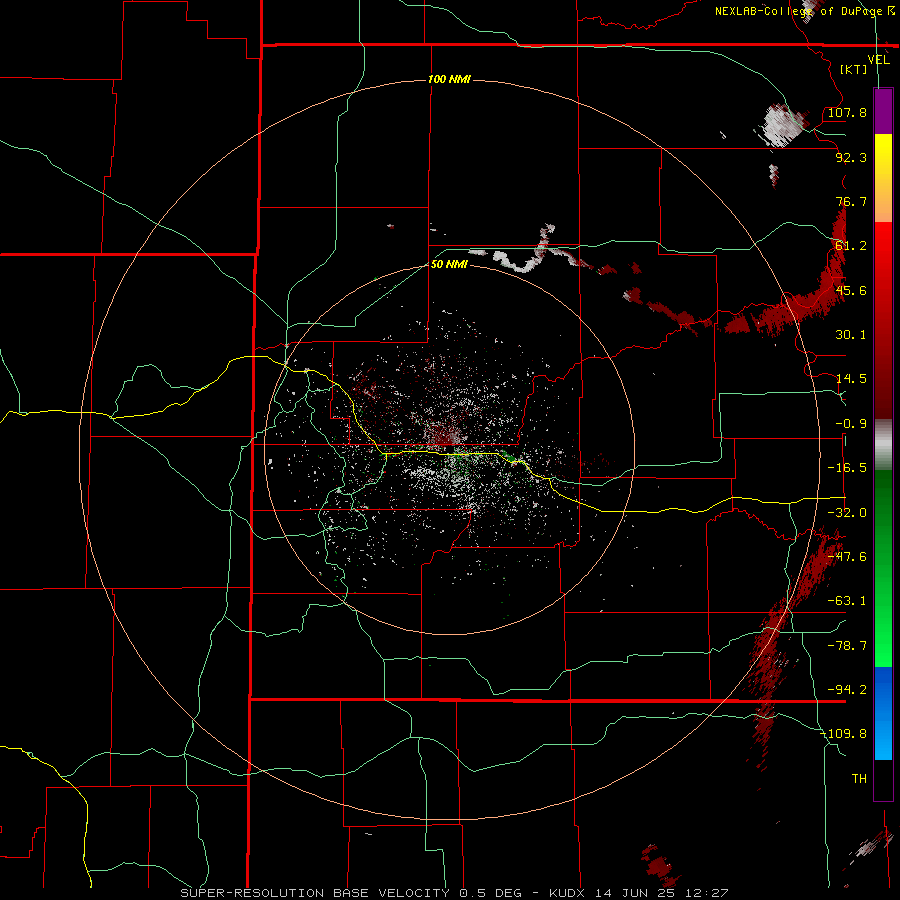Click the gray near-zero segment of the color bar
Image resolution: width=900 pixels, height=900 pixels.
[x=883, y=444]
